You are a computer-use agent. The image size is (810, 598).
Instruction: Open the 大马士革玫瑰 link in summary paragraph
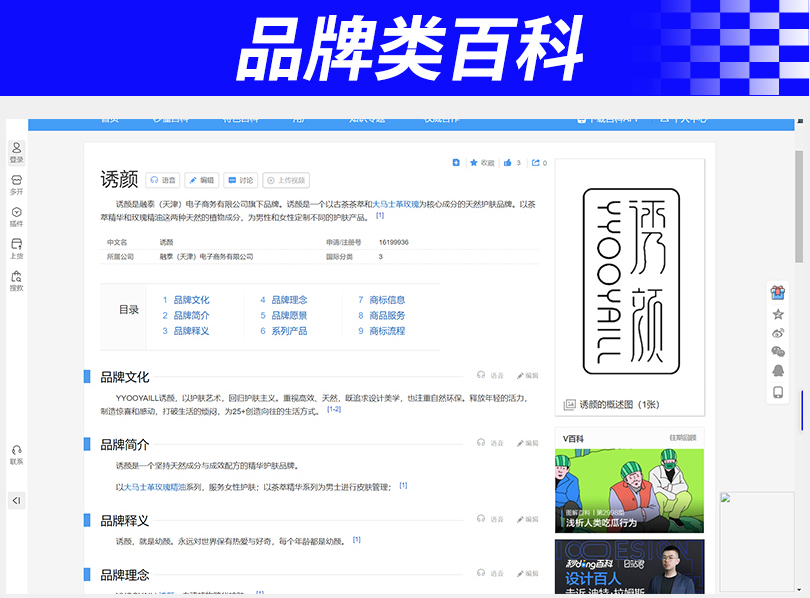click(x=395, y=204)
